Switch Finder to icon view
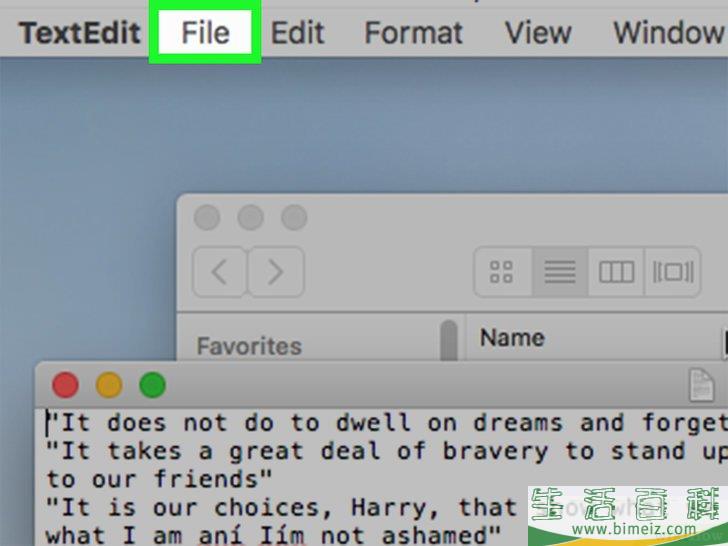Screen dimensions: 728x546 coord(502,272)
